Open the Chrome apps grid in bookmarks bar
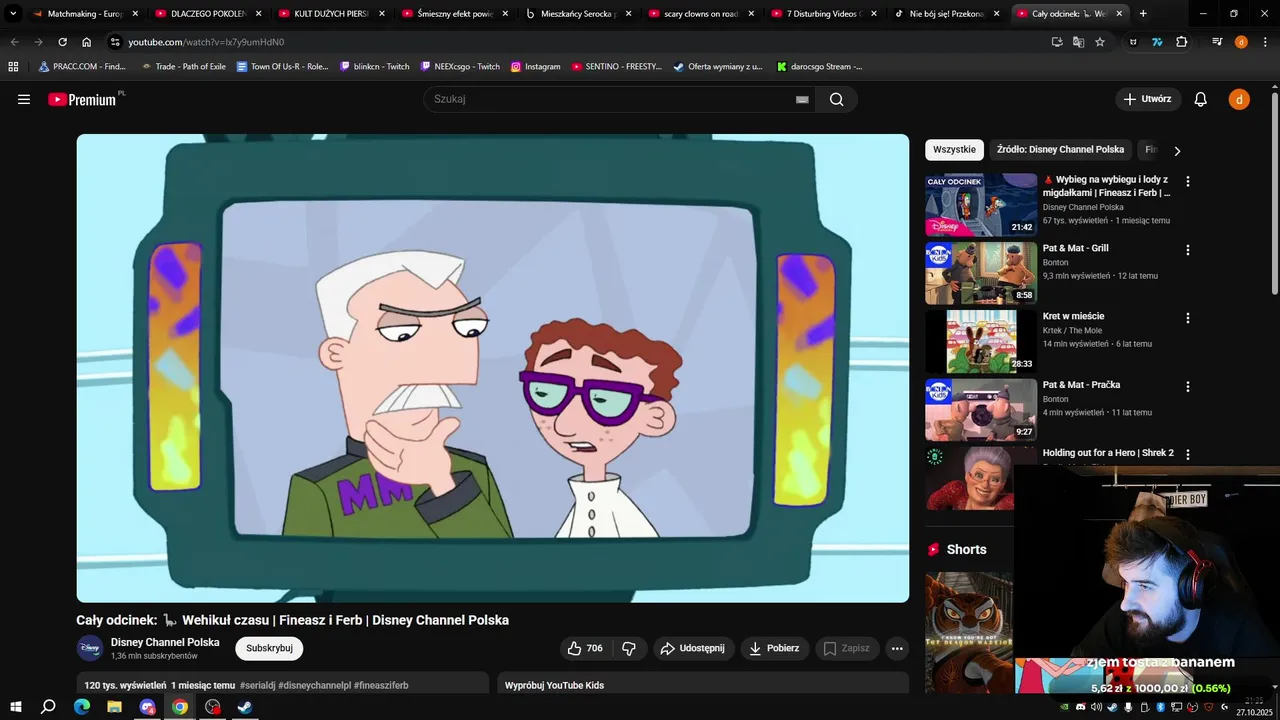The image size is (1280, 720). click(x=13, y=66)
